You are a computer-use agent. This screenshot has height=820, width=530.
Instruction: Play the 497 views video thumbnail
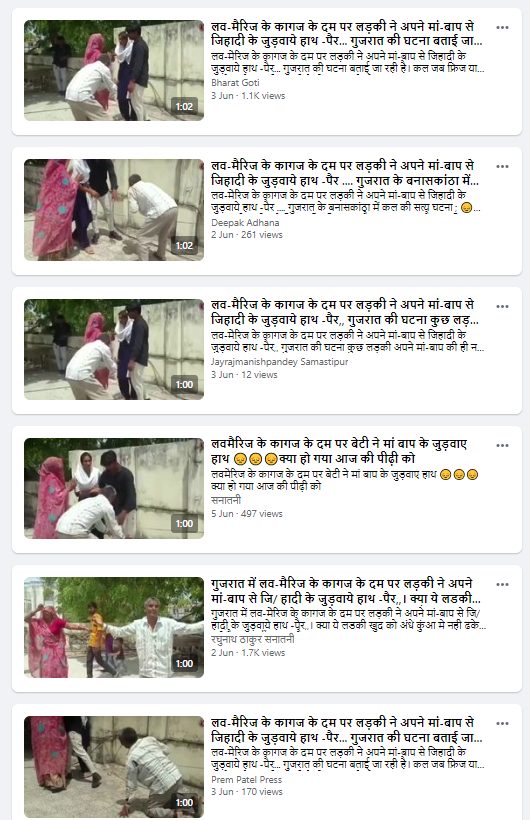coord(114,488)
